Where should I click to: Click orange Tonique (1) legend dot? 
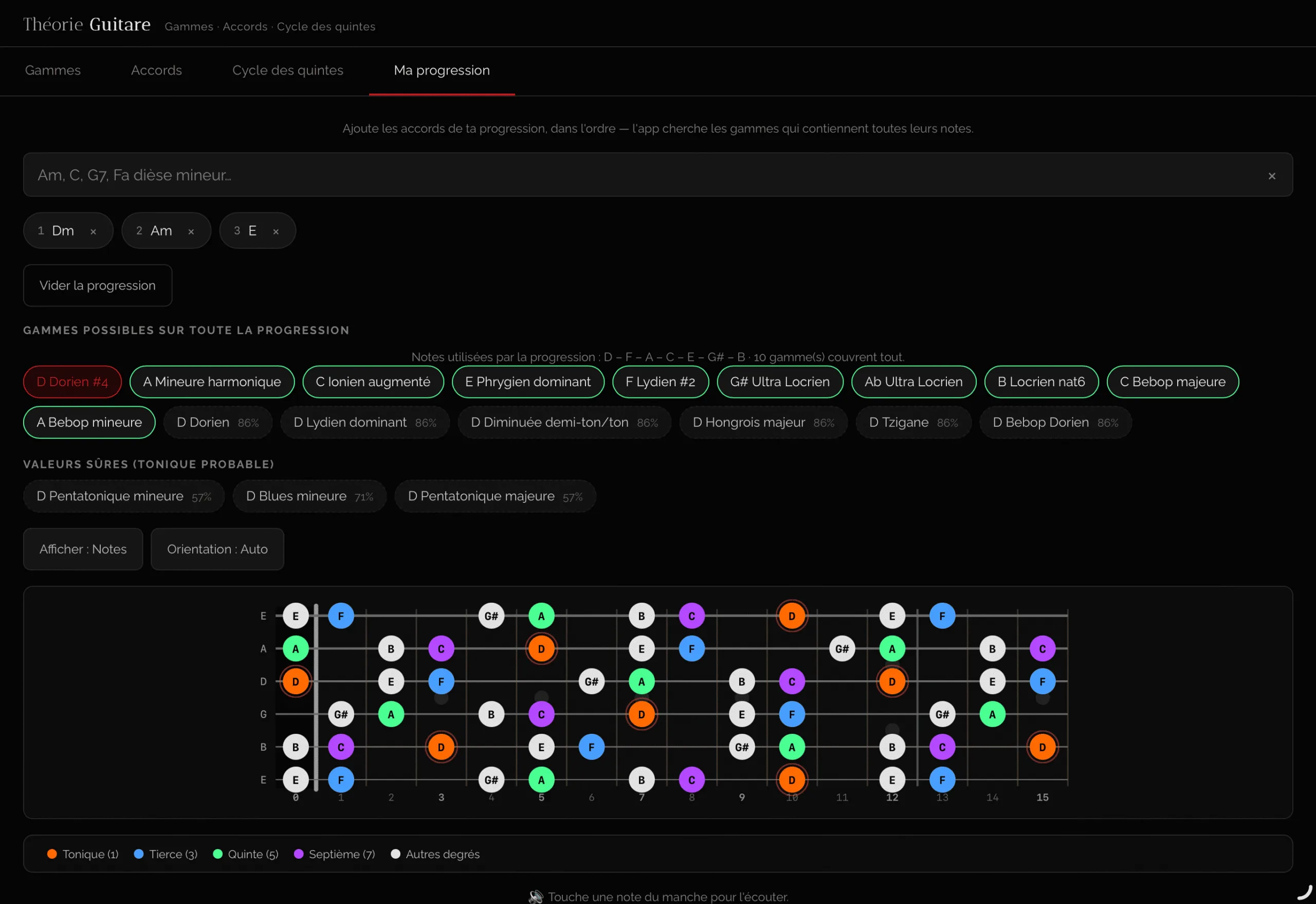coord(52,854)
